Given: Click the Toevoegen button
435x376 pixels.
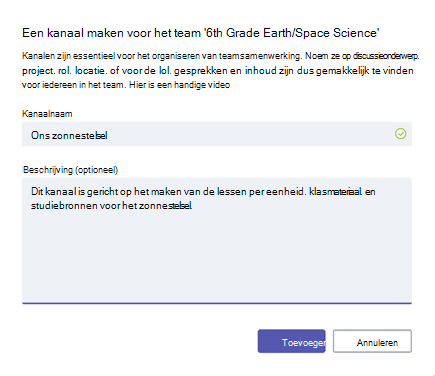Looking at the screenshot, I should [x=291, y=341].
